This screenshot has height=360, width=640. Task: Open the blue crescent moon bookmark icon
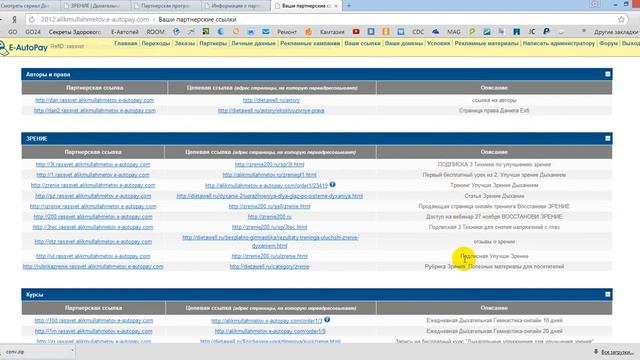tap(220, 31)
